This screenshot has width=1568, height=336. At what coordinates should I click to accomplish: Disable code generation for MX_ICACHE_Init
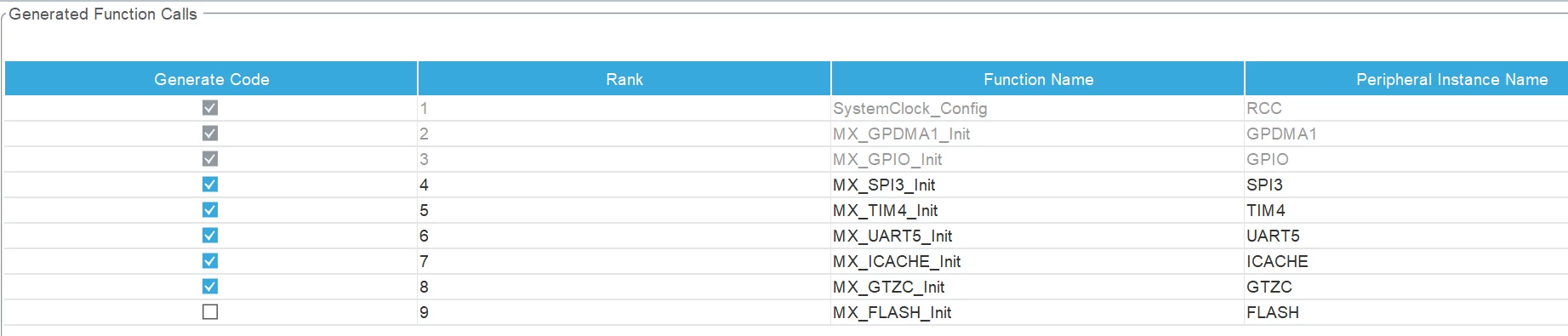(x=210, y=261)
